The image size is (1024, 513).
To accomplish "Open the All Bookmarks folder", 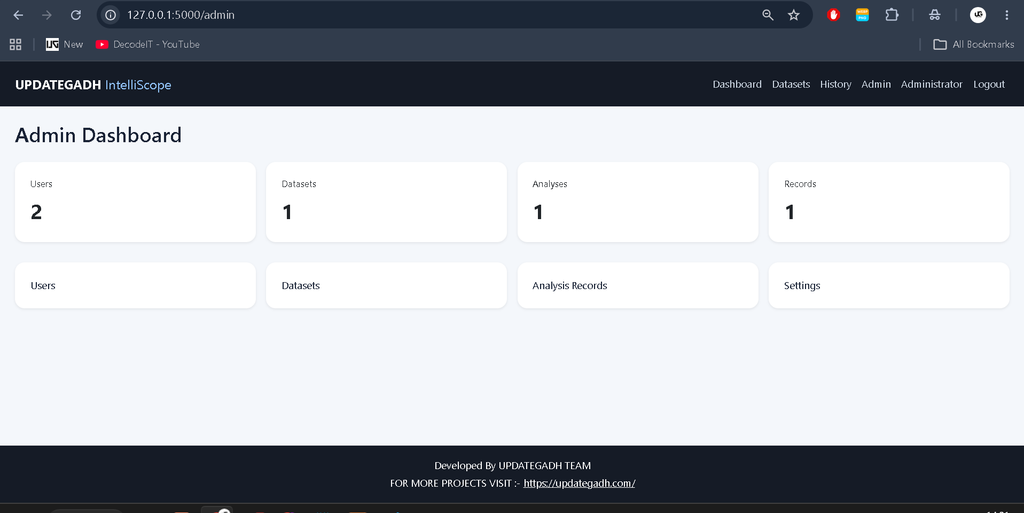I will click(973, 44).
